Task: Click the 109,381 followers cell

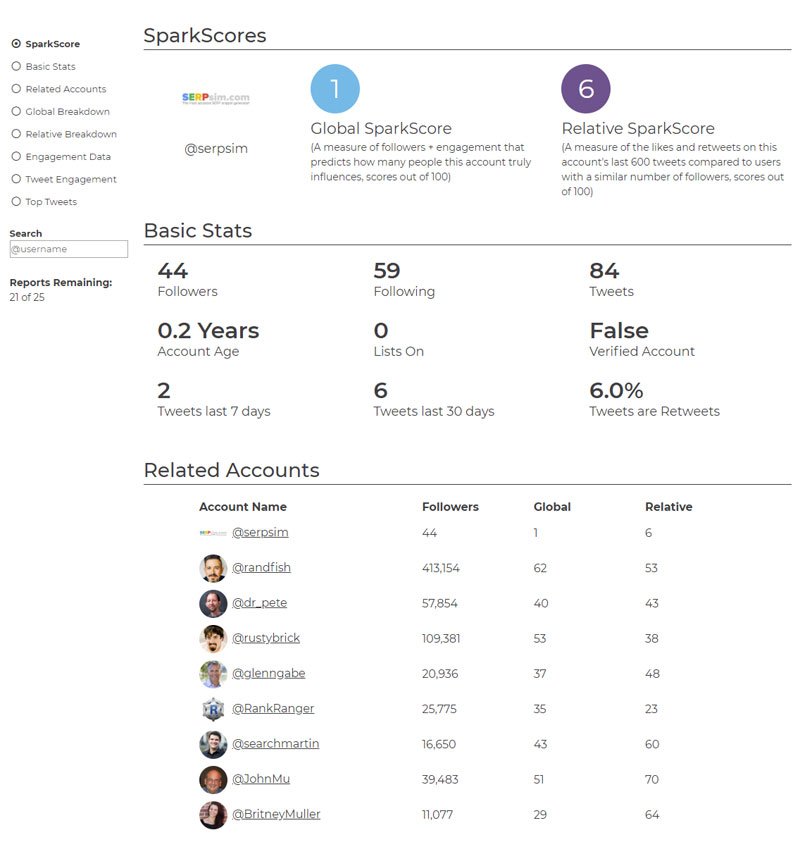Action: coord(441,638)
